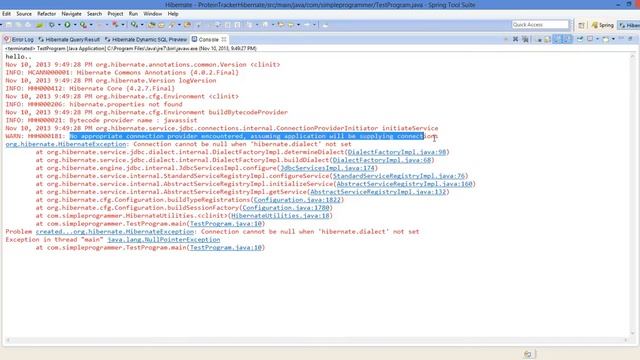Screen dimensions: 640x360
Task: Clear the Console output icon
Action: (x=540, y=40)
